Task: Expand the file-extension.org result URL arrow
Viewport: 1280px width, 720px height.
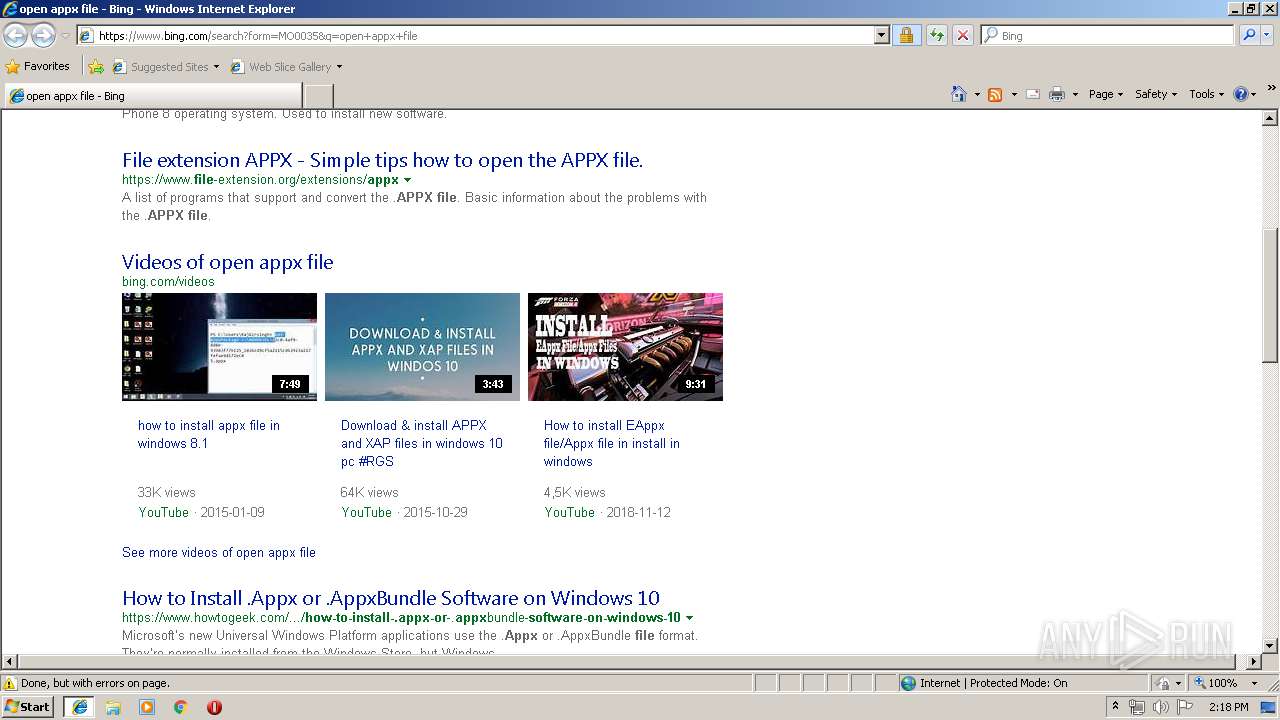Action: pos(408,181)
